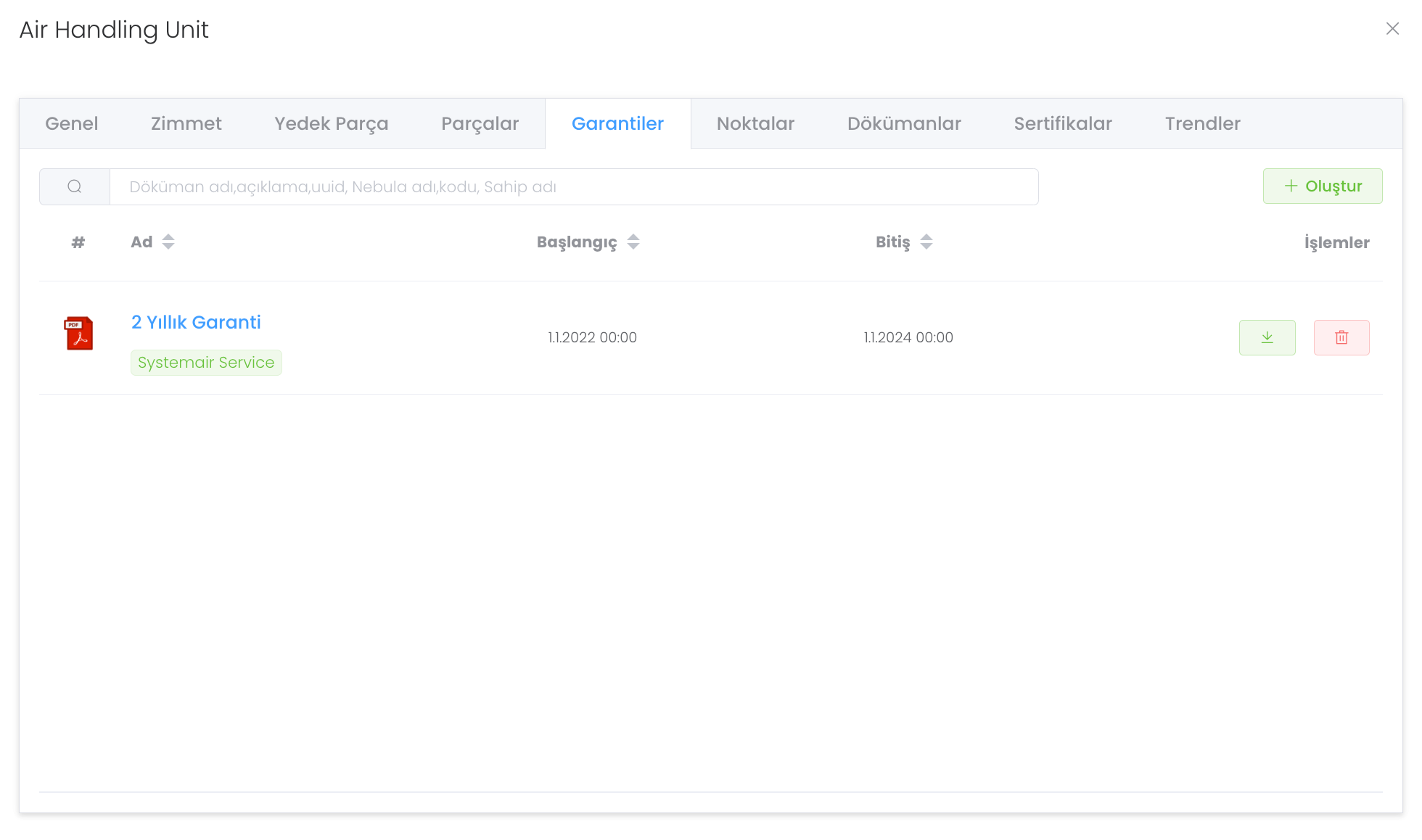The width and height of the screenshot is (1422, 840).
Task: Sort the table by Bitiş column
Action: pos(926,242)
